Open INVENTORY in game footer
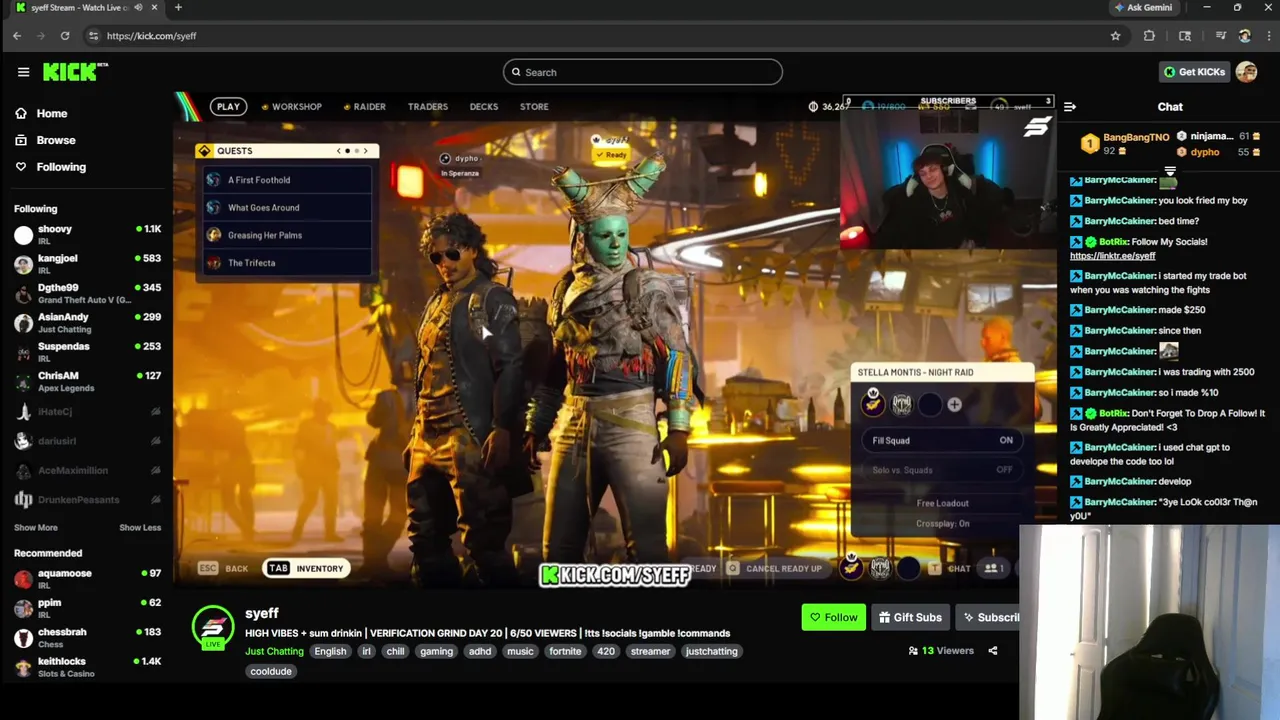This screenshot has width=1280, height=720. [306, 568]
